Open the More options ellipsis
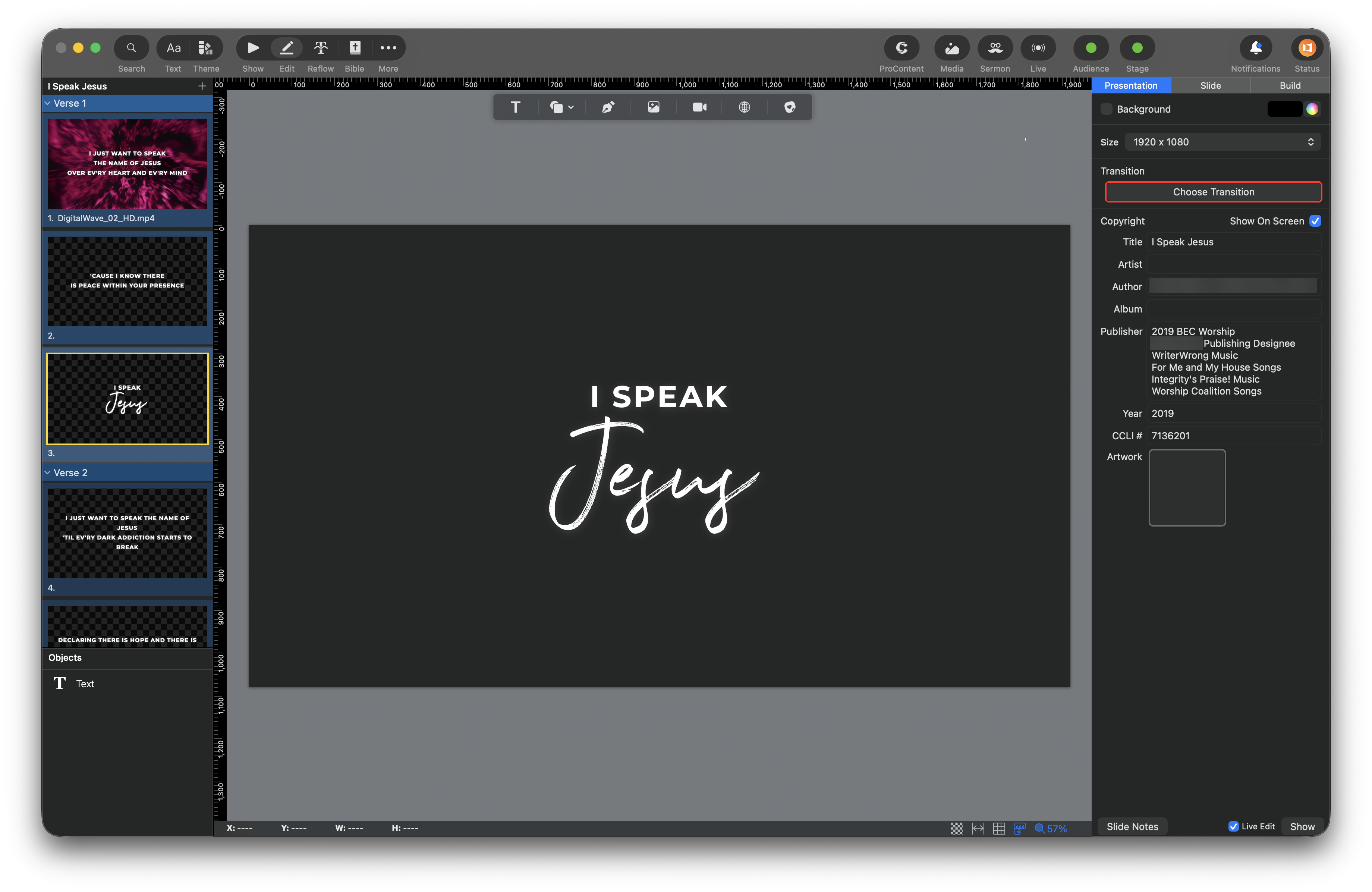Viewport: 1372px width, 892px height. click(388, 48)
